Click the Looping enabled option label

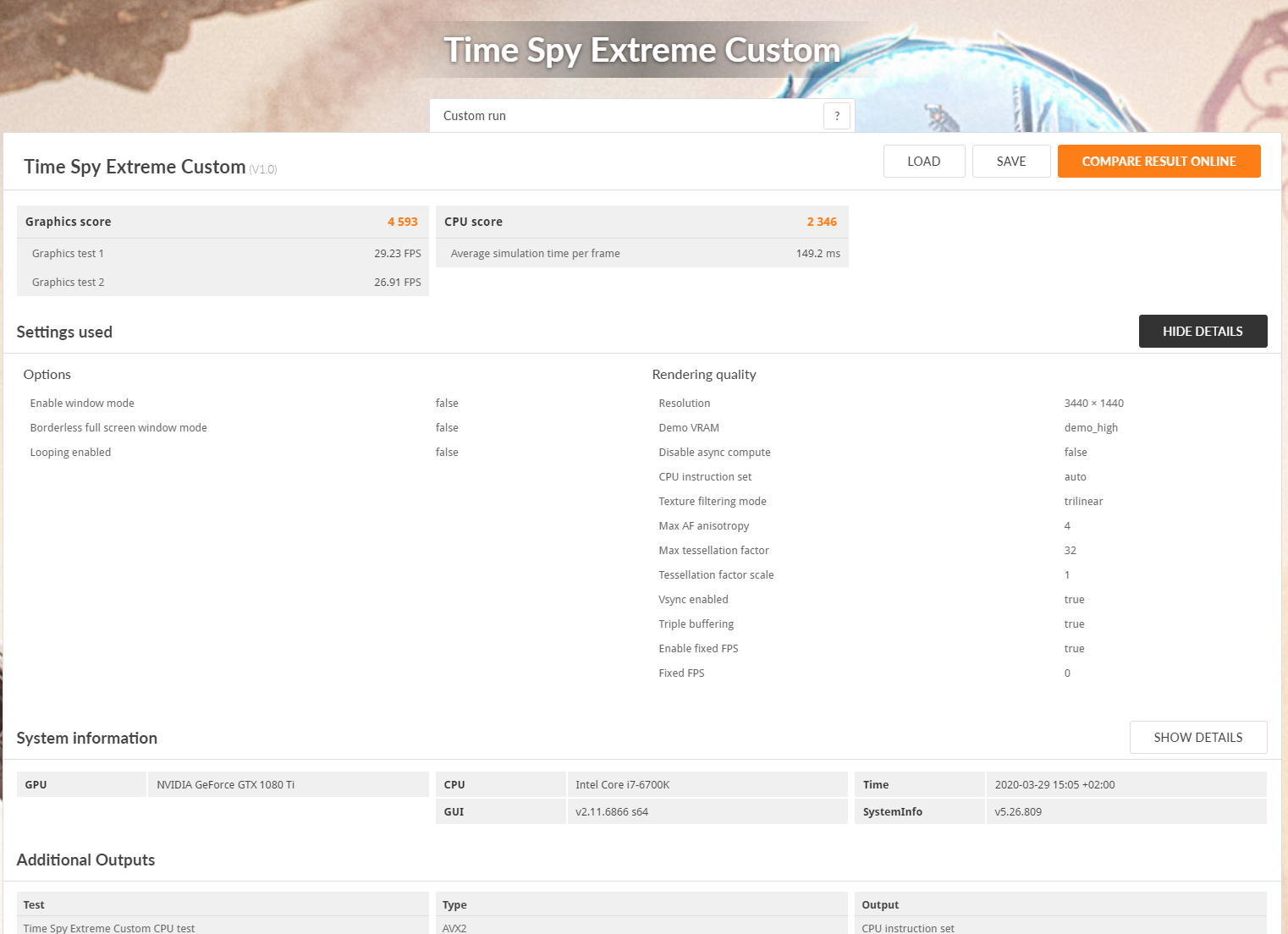pyautogui.click(x=70, y=453)
